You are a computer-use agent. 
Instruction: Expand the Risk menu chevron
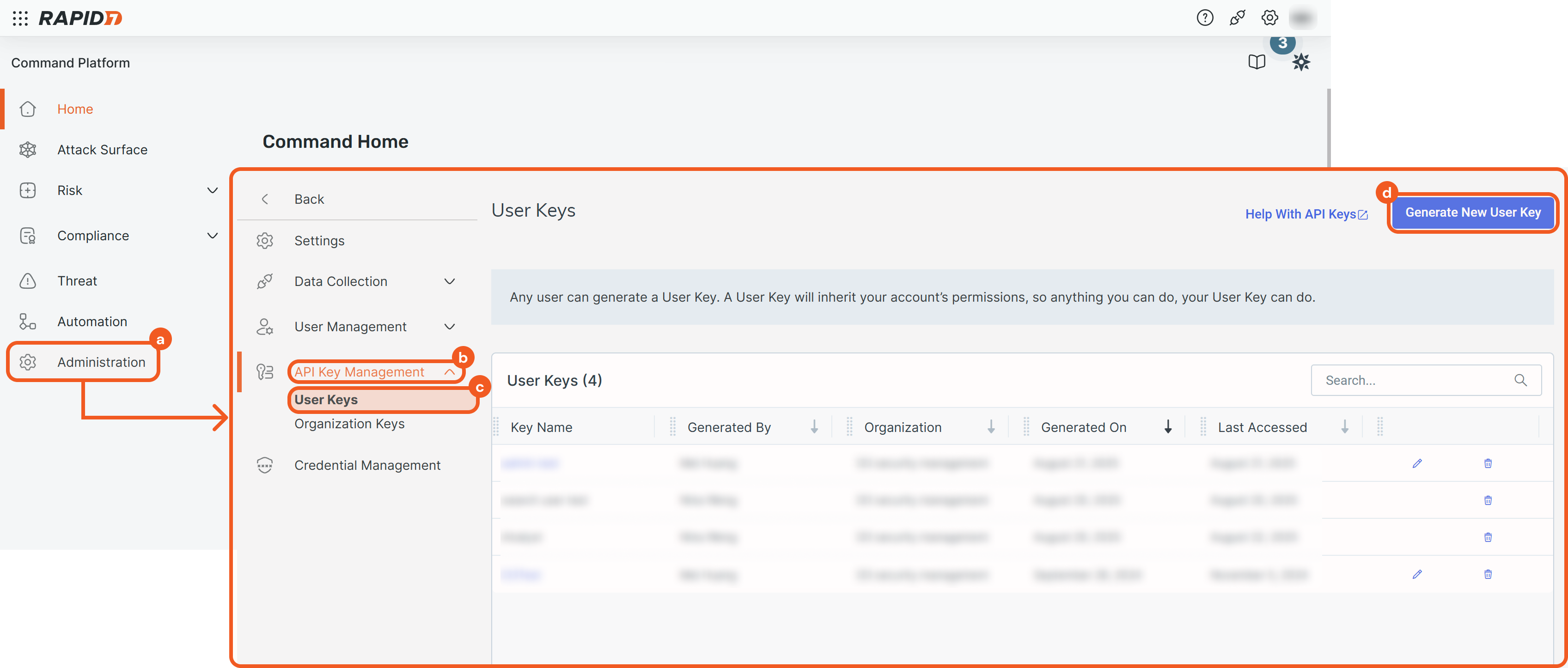[213, 190]
